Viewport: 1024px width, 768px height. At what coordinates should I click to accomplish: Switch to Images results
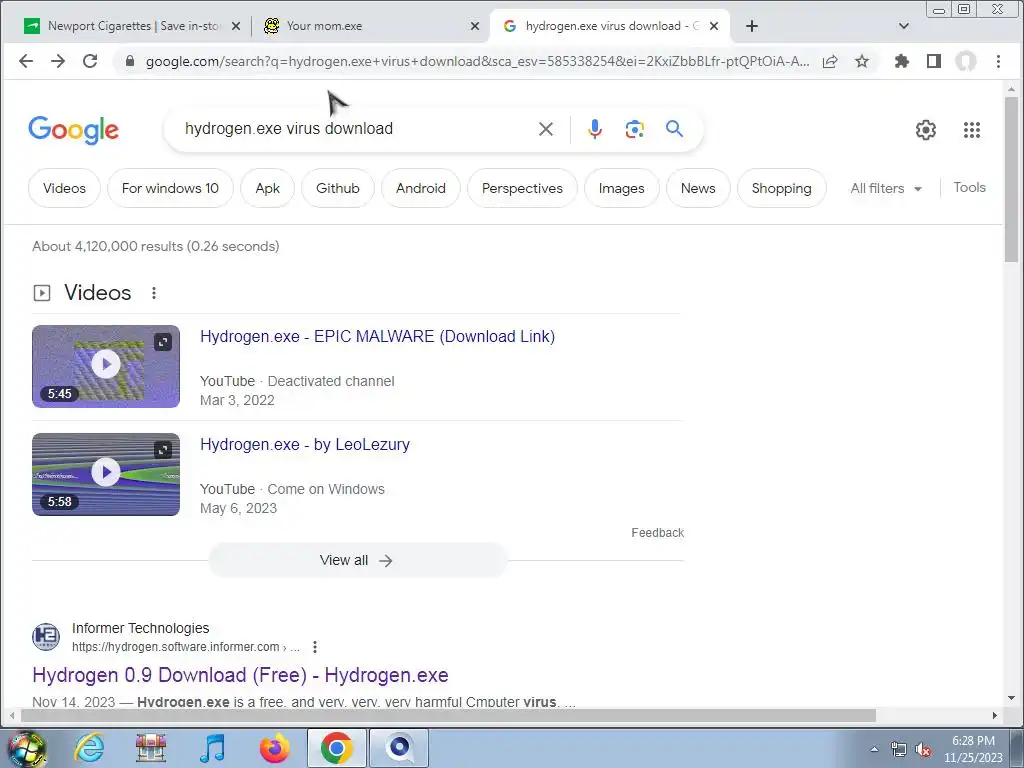(x=621, y=188)
